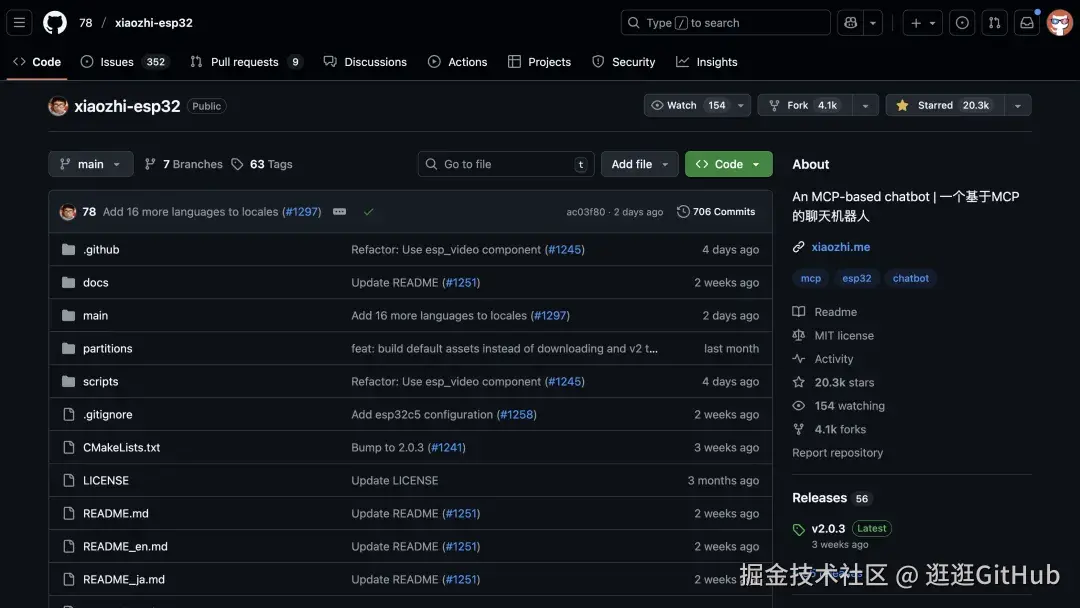Click the eye icon beside 154 watching
The image size is (1080, 608).
(x=798, y=406)
